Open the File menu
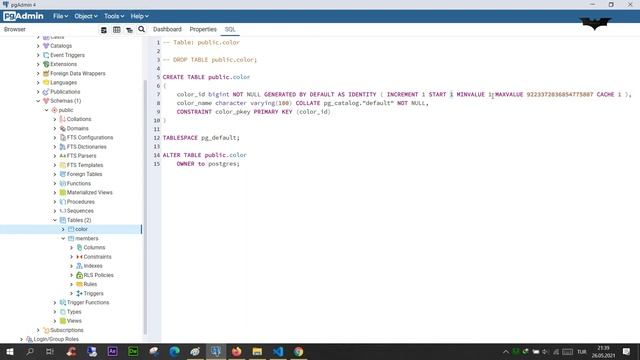This screenshot has width=640, height=360. coord(60,16)
